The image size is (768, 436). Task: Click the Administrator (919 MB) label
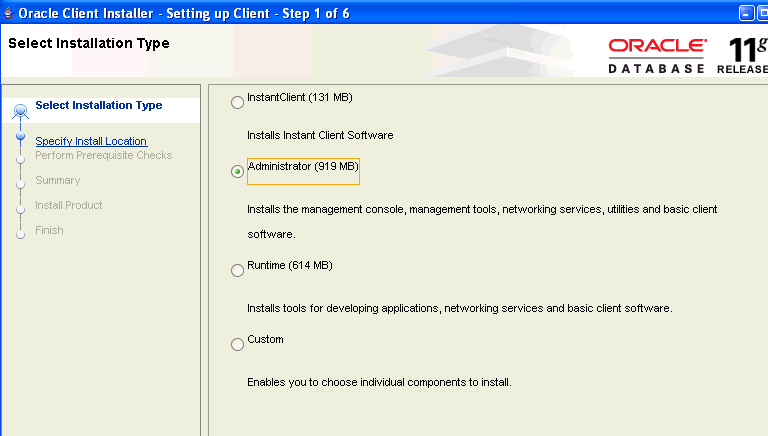pyautogui.click(x=303, y=167)
